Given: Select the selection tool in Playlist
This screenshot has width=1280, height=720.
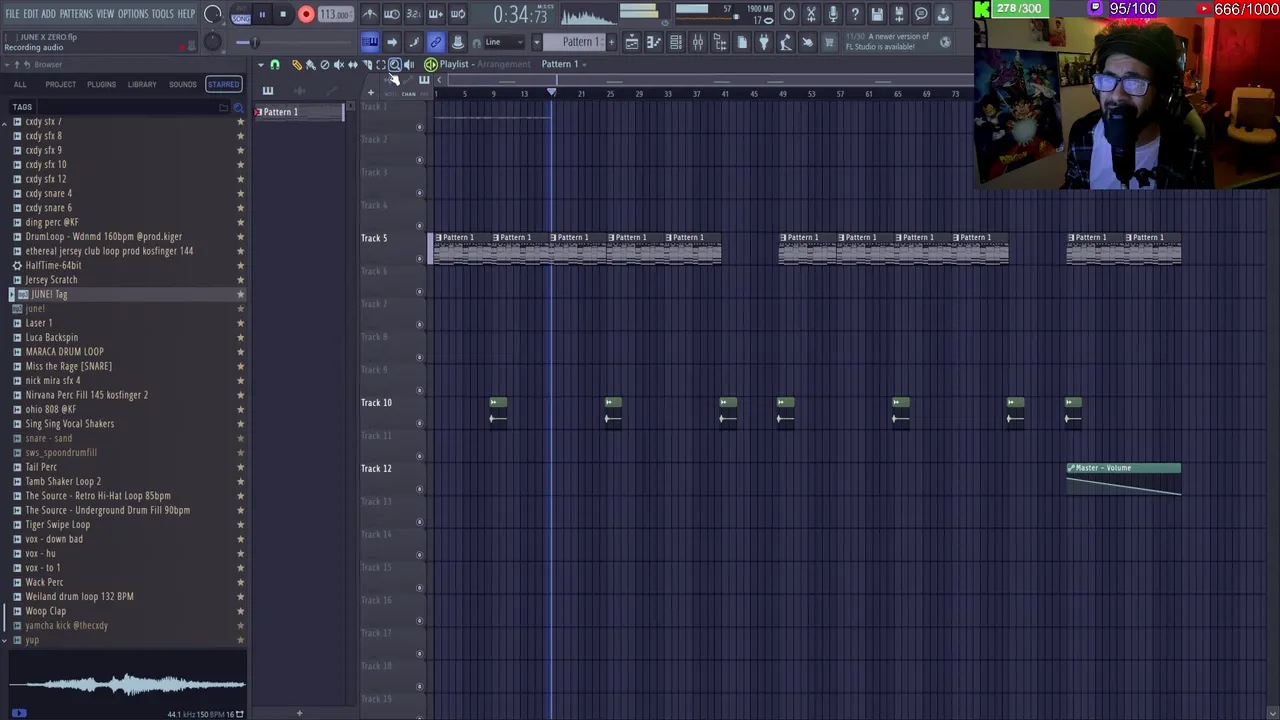Looking at the screenshot, I should (381, 64).
